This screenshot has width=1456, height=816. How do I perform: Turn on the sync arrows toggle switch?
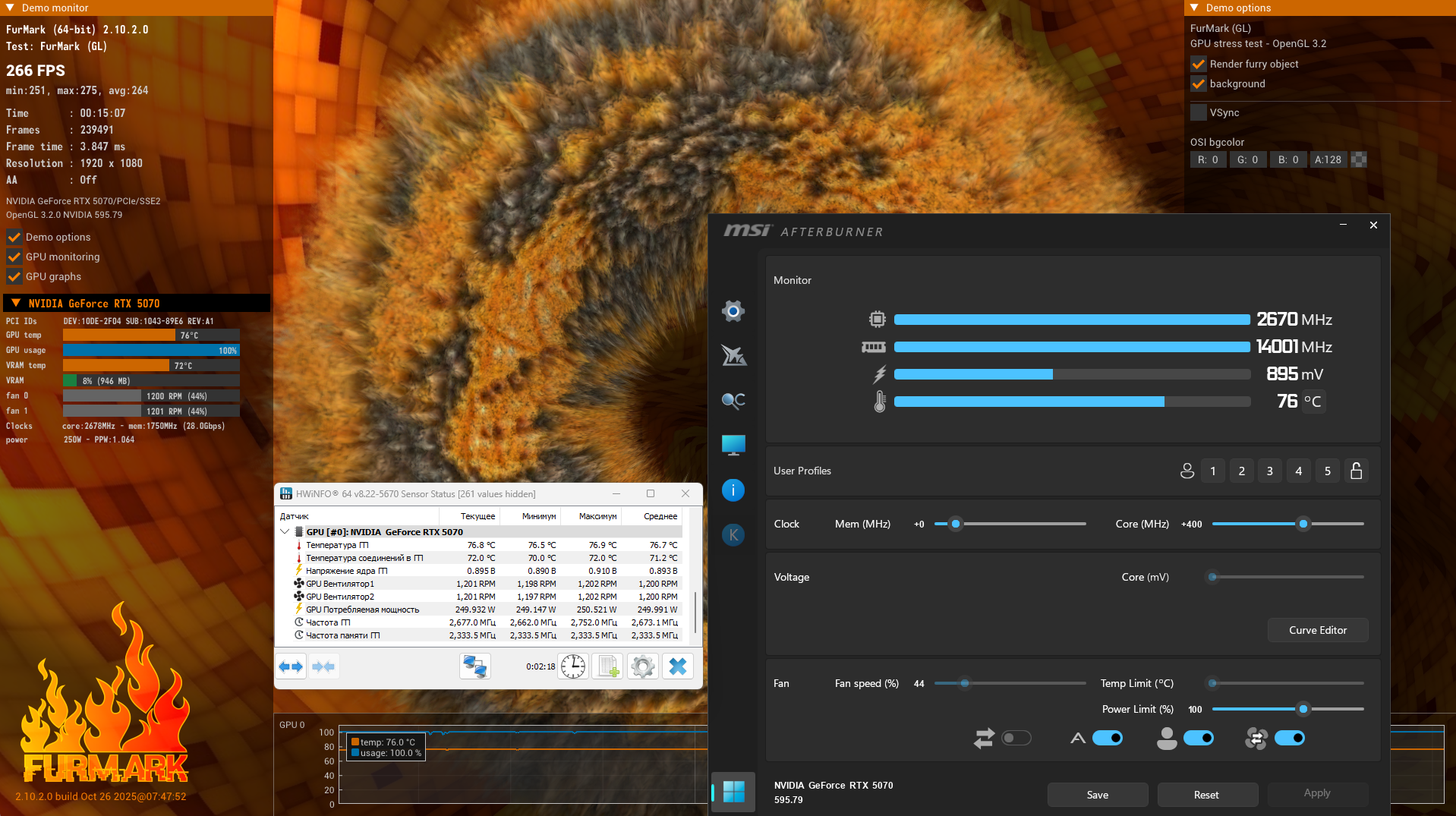click(1016, 738)
